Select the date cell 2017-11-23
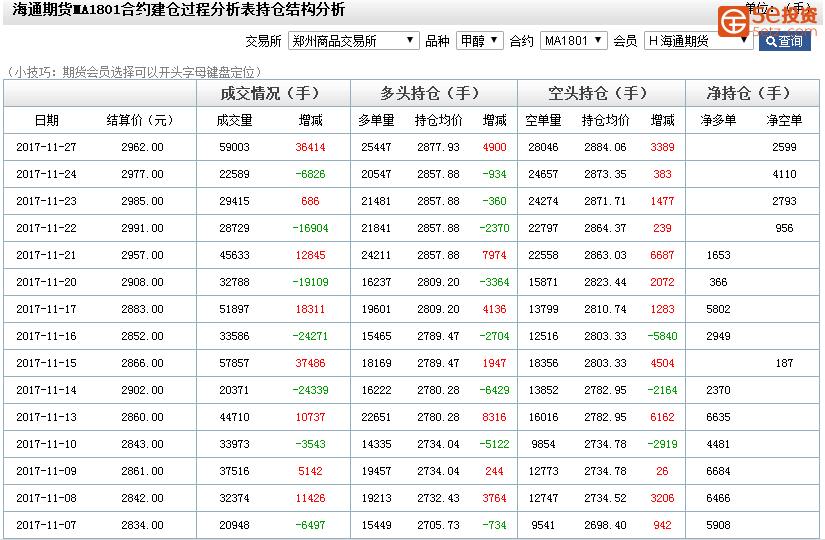The width and height of the screenshot is (825, 540). [x=46, y=201]
